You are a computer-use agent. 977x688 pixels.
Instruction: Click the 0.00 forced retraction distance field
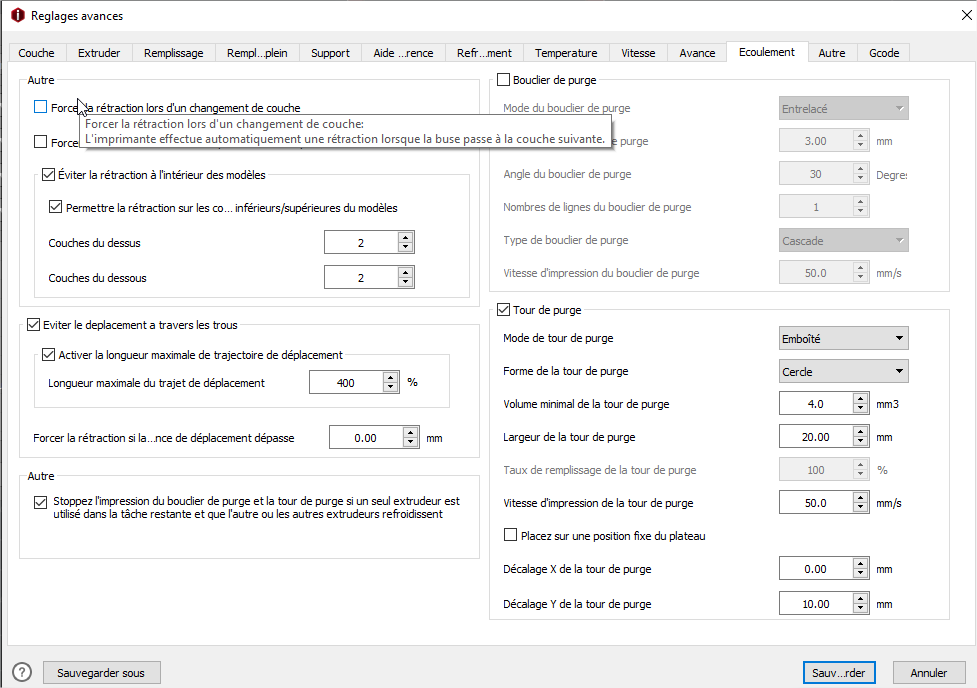click(x=366, y=437)
